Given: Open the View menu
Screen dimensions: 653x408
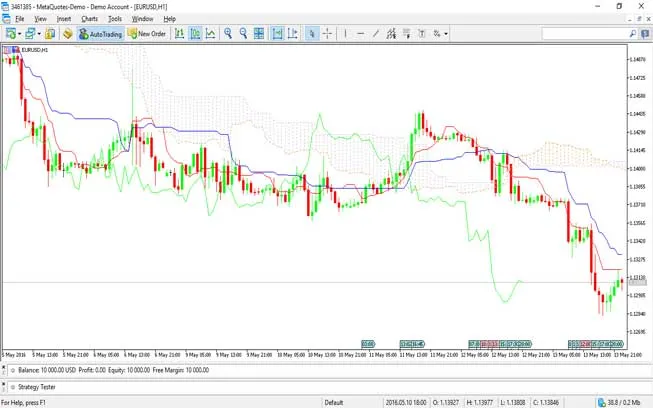Looking at the screenshot, I should [40, 19].
